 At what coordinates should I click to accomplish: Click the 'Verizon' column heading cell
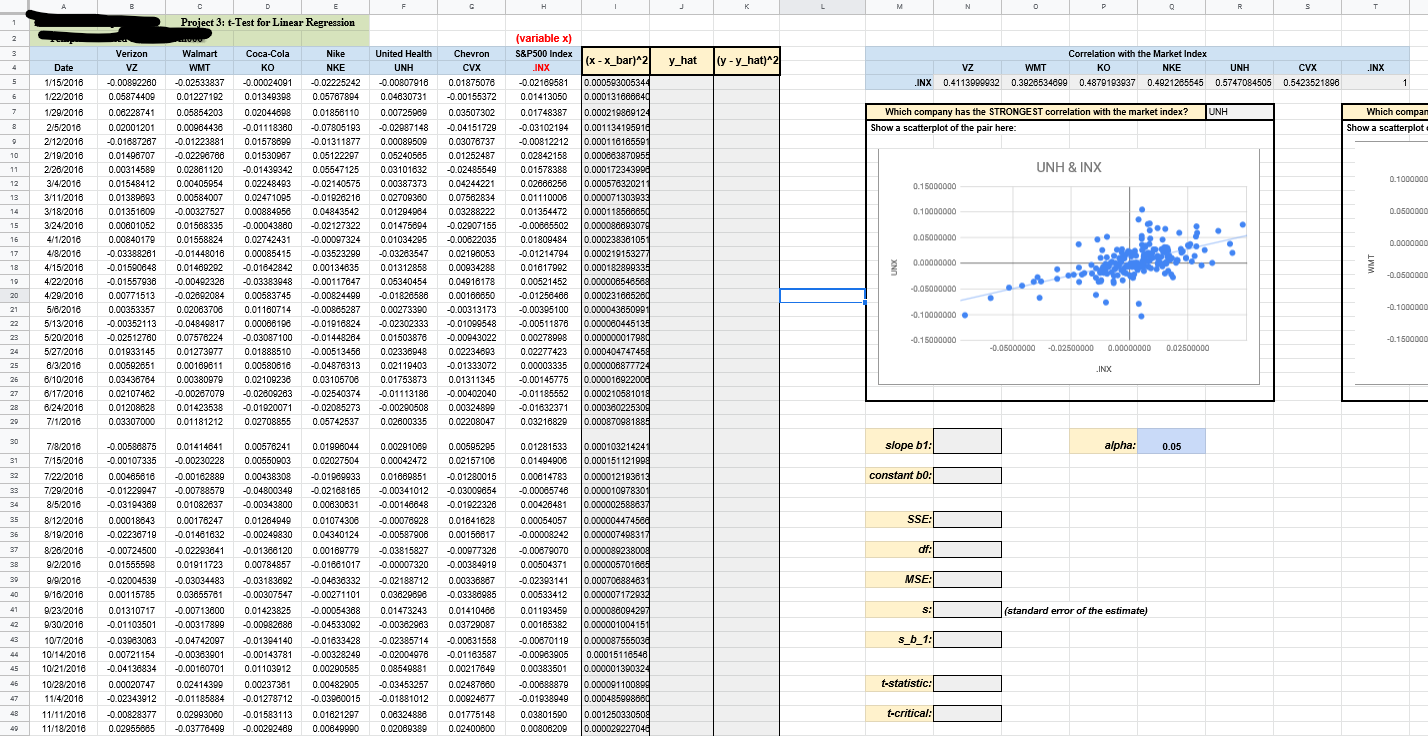click(133, 52)
